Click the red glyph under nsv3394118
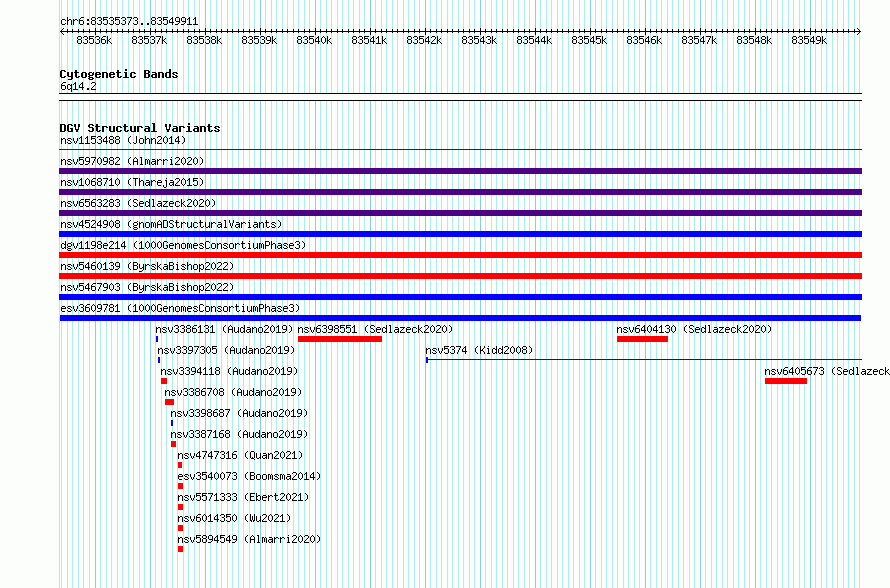The height and width of the screenshot is (588, 890). point(164,381)
